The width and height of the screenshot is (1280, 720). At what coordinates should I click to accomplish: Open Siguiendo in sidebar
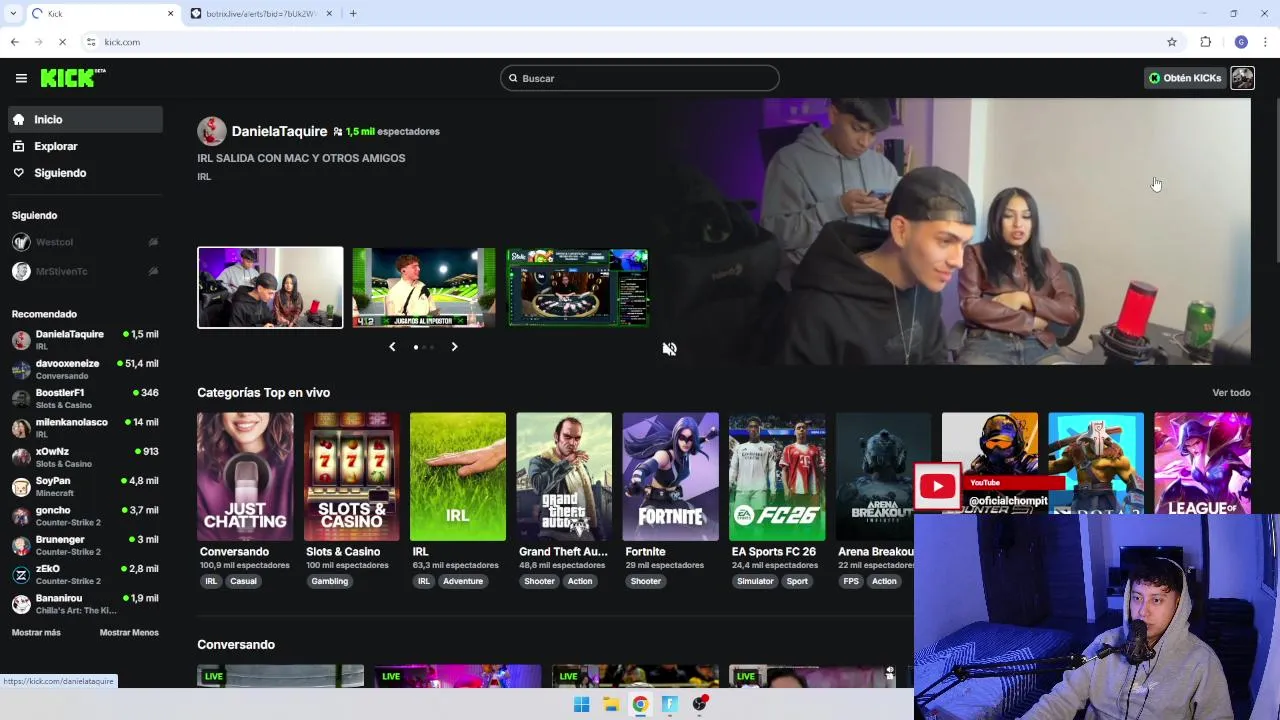pyautogui.click(x=85, y=173)
